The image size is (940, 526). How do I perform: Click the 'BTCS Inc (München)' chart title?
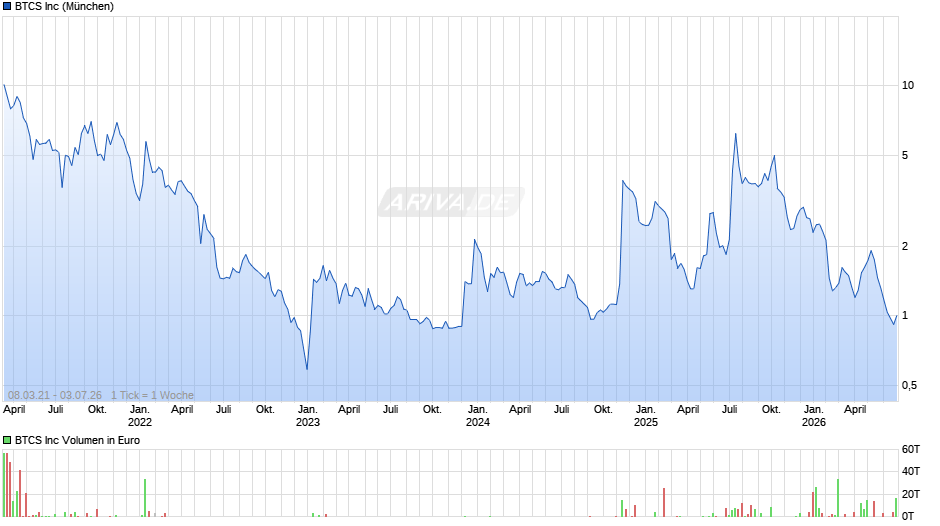pos(64,6)
